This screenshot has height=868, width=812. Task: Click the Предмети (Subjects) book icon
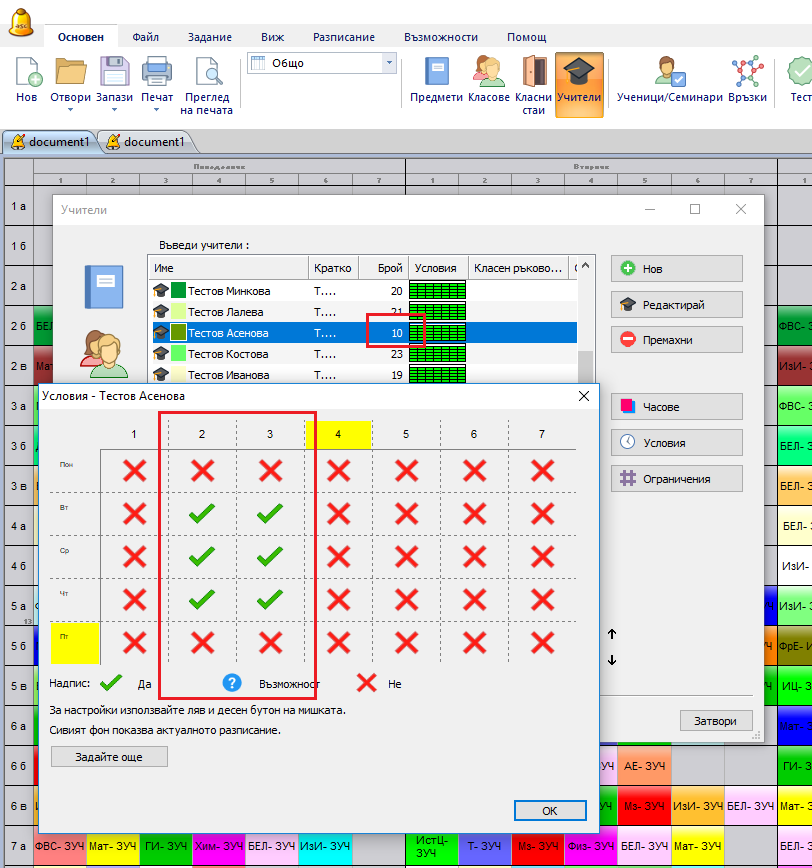coord(437,73)
